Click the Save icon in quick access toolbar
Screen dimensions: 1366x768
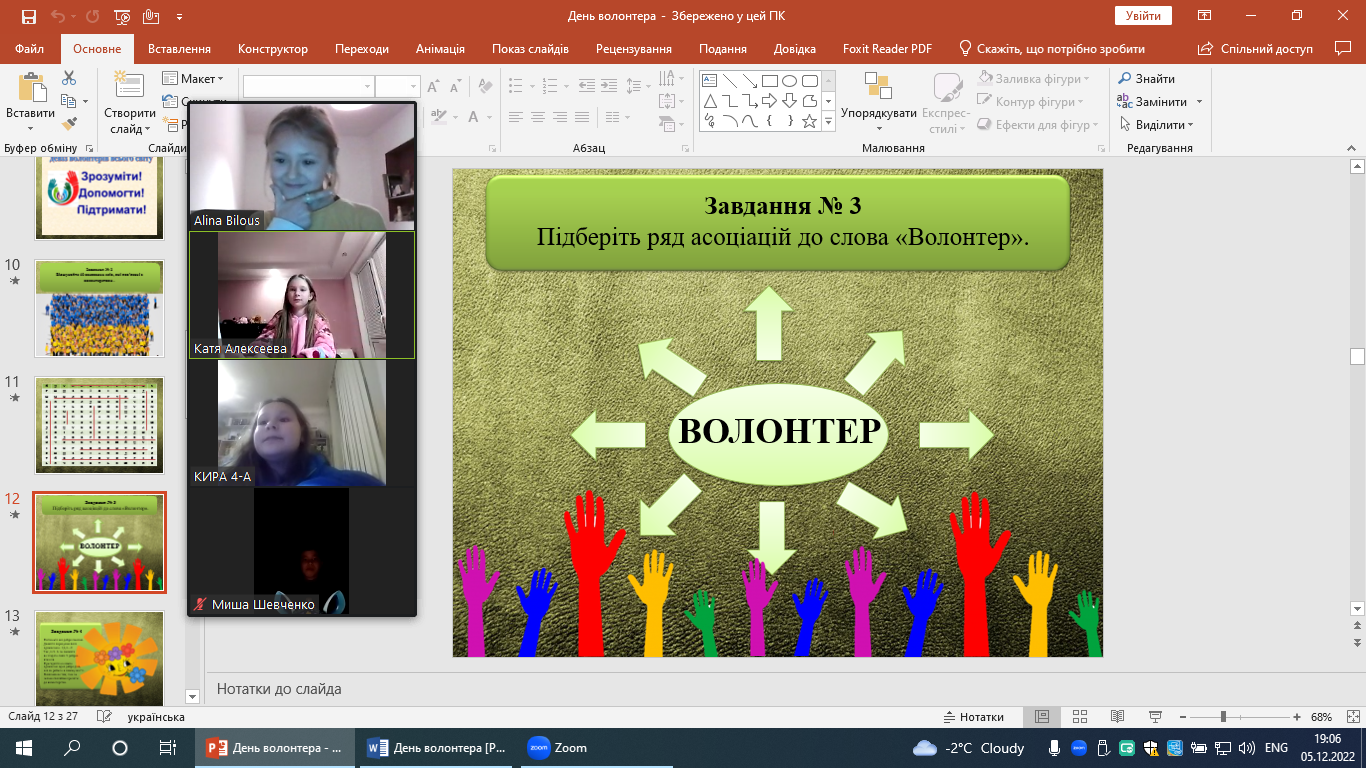pos(29,16)
